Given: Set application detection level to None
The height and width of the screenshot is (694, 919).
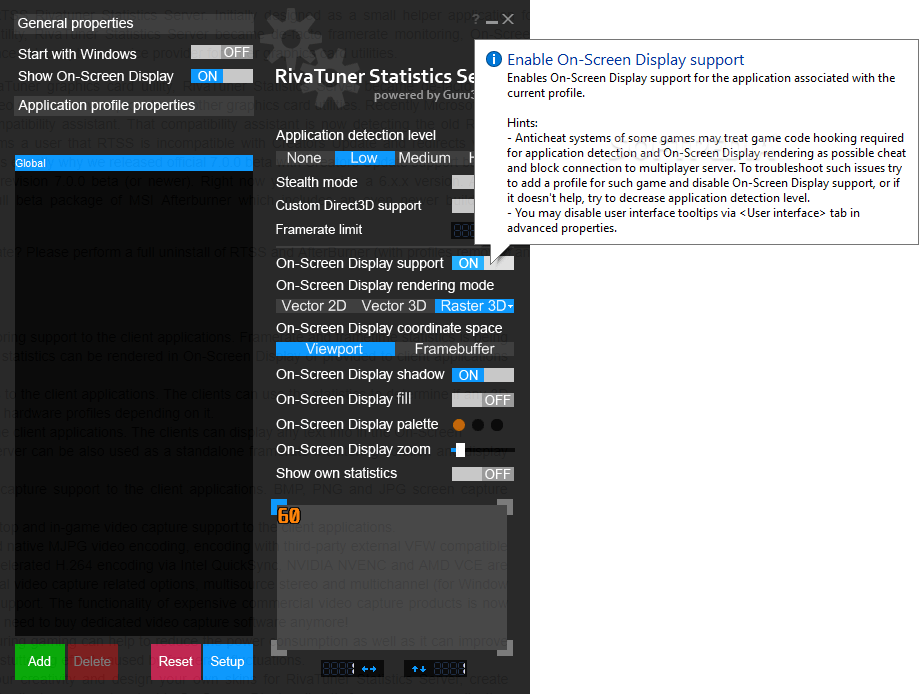Looking at the screenshot, I should click(304, 158).
